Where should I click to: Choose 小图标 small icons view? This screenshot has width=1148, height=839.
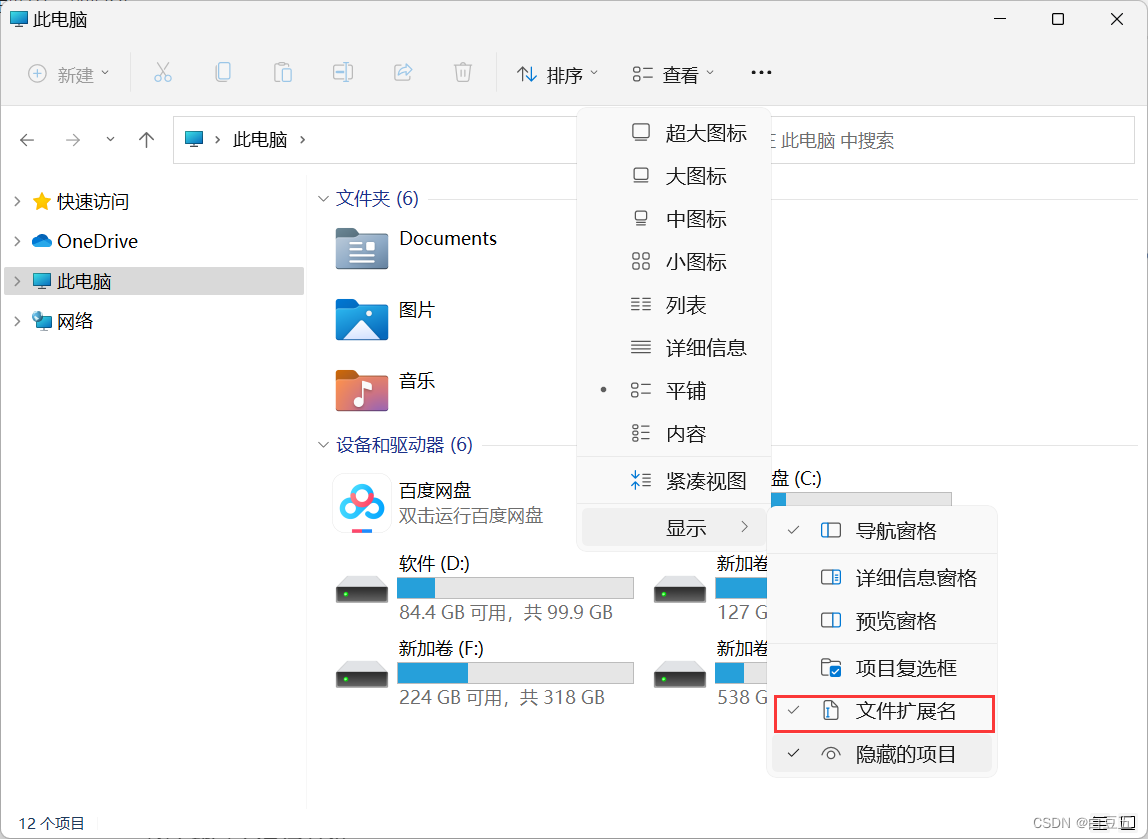point(674,262)
